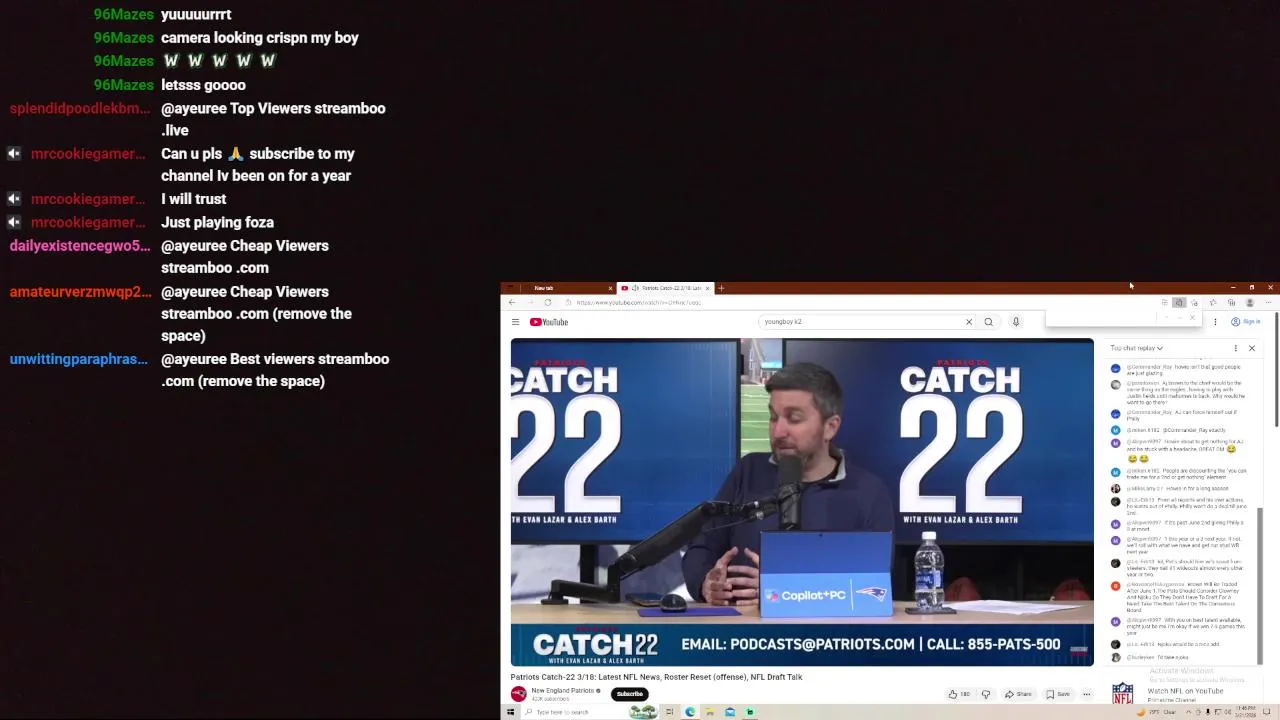Open the chat replay options menu
The image size is (1280, 720).
point(1235,348)
